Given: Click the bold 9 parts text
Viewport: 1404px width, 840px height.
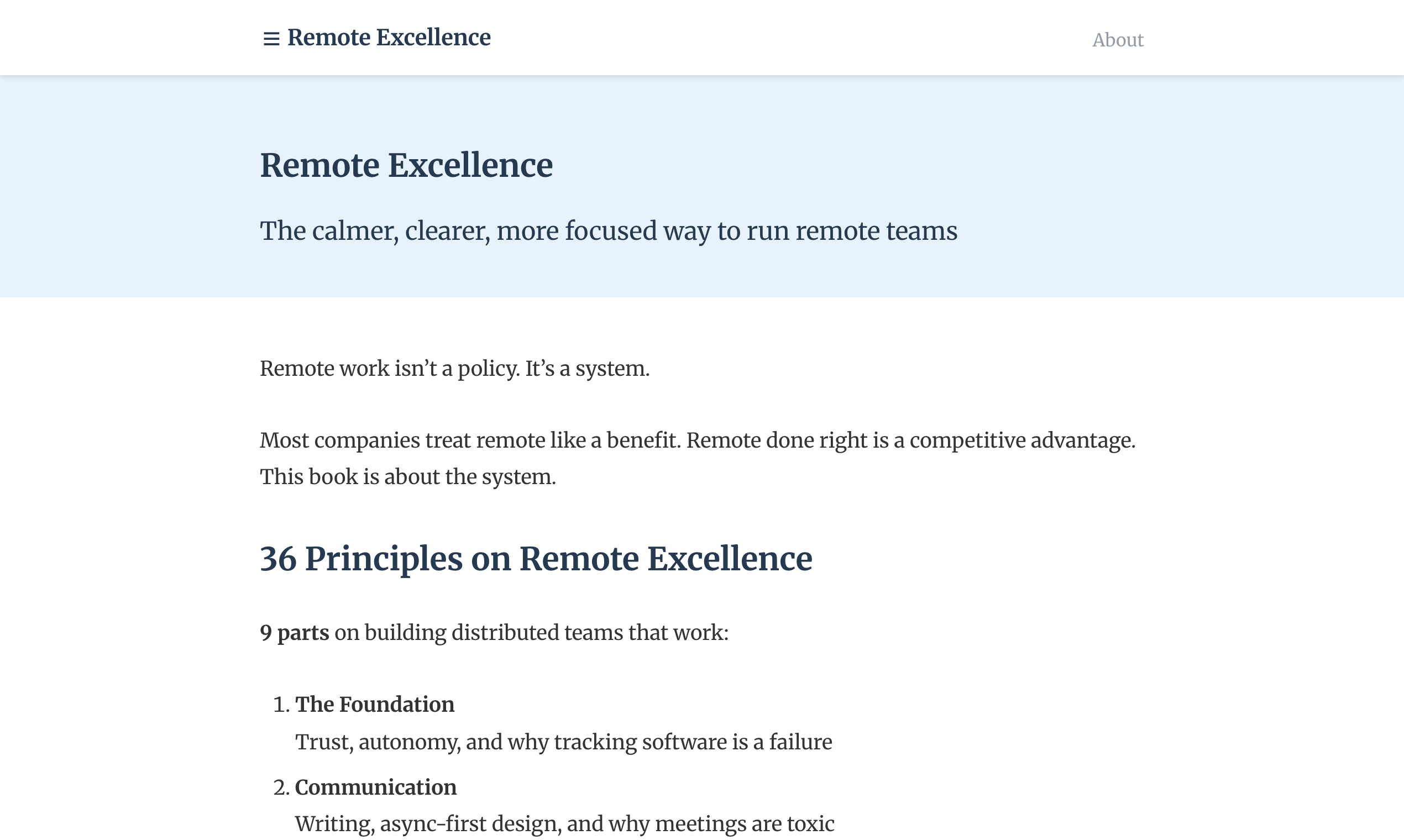Looking at the screenshot, I should pyautogui.click(x=294, y=632).
